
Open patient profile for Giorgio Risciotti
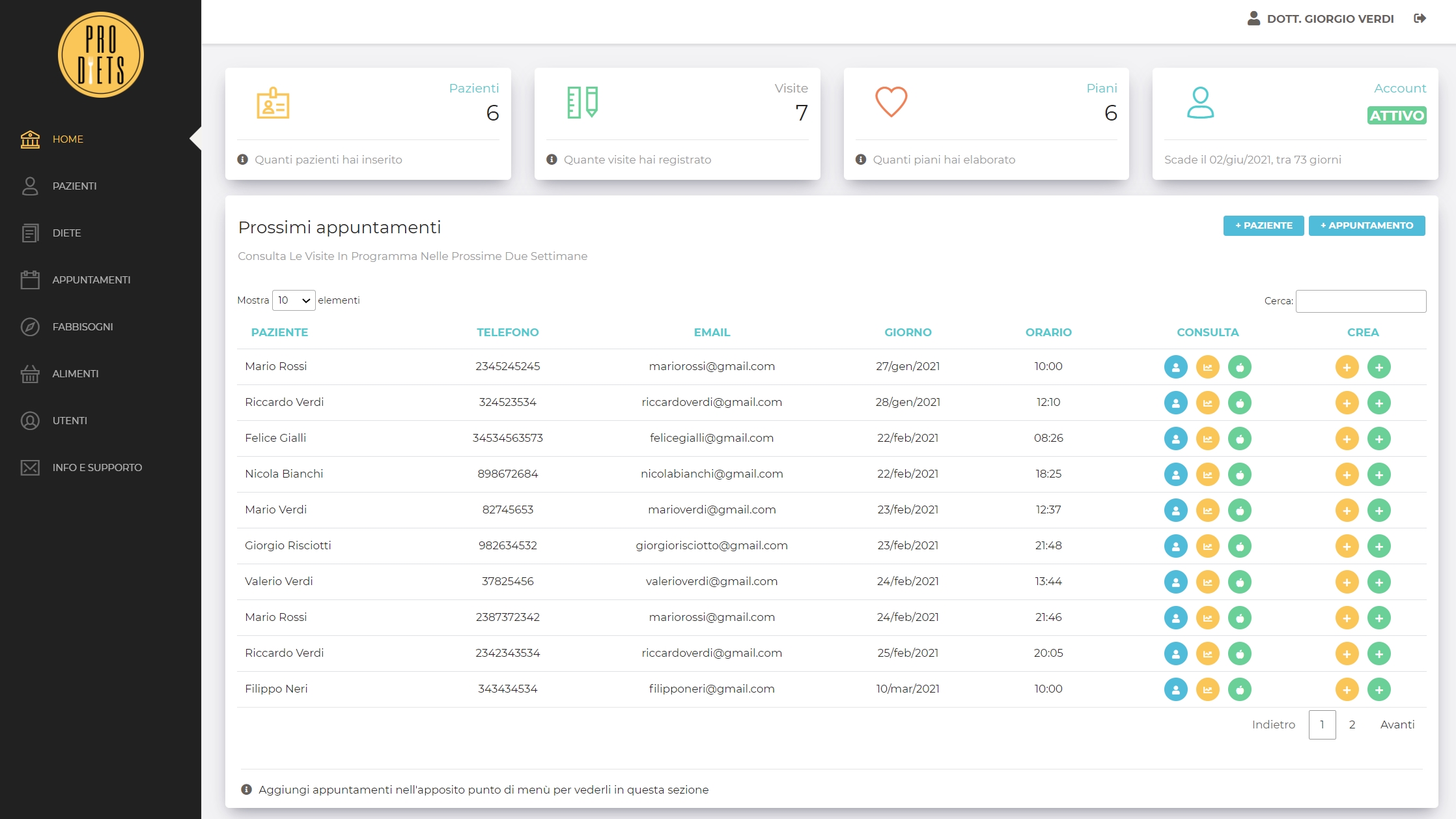pyautogui.click(x=1175, y=546)
